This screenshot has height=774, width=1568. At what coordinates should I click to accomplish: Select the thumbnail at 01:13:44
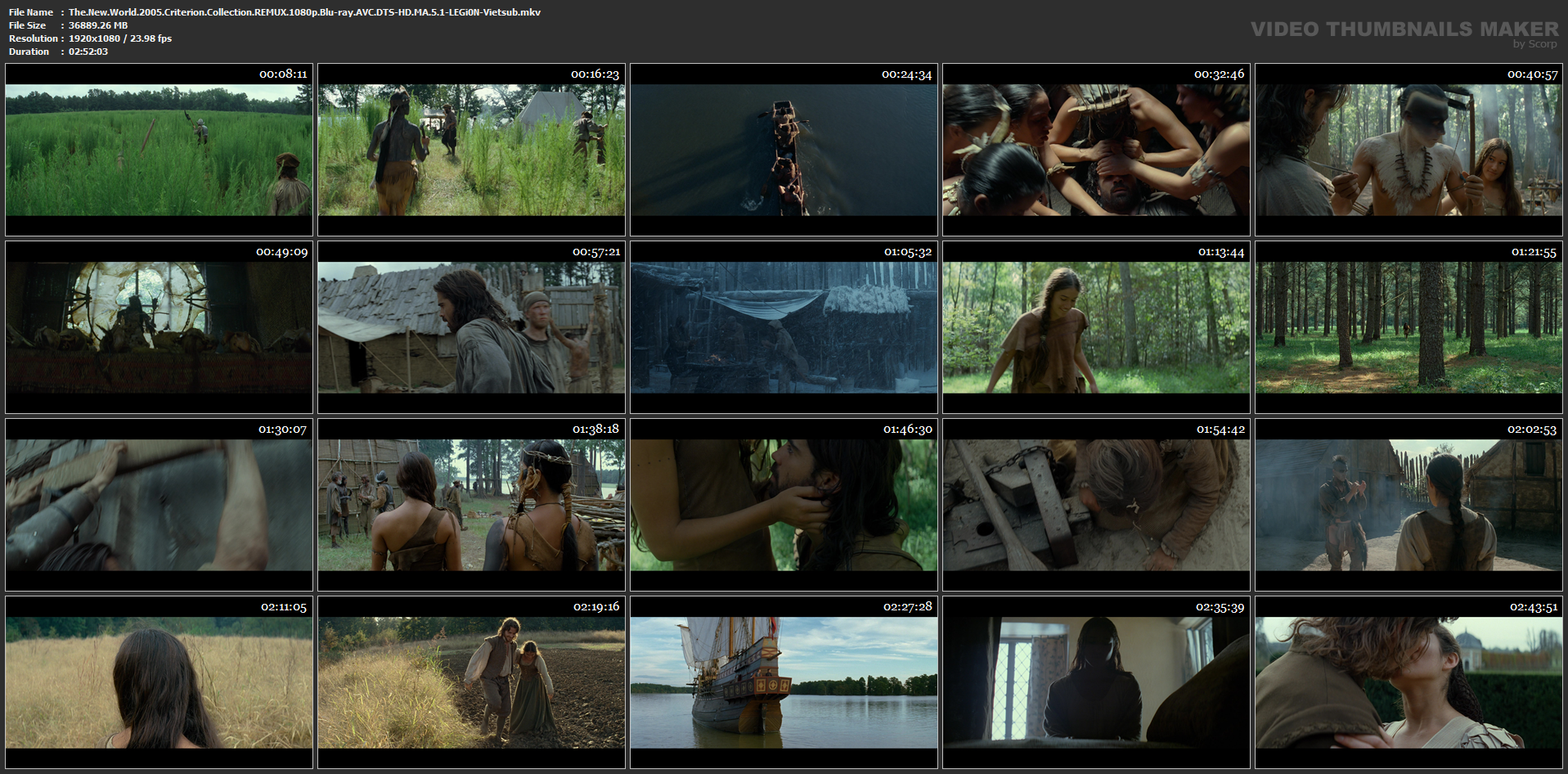[x=1096, y=327]
